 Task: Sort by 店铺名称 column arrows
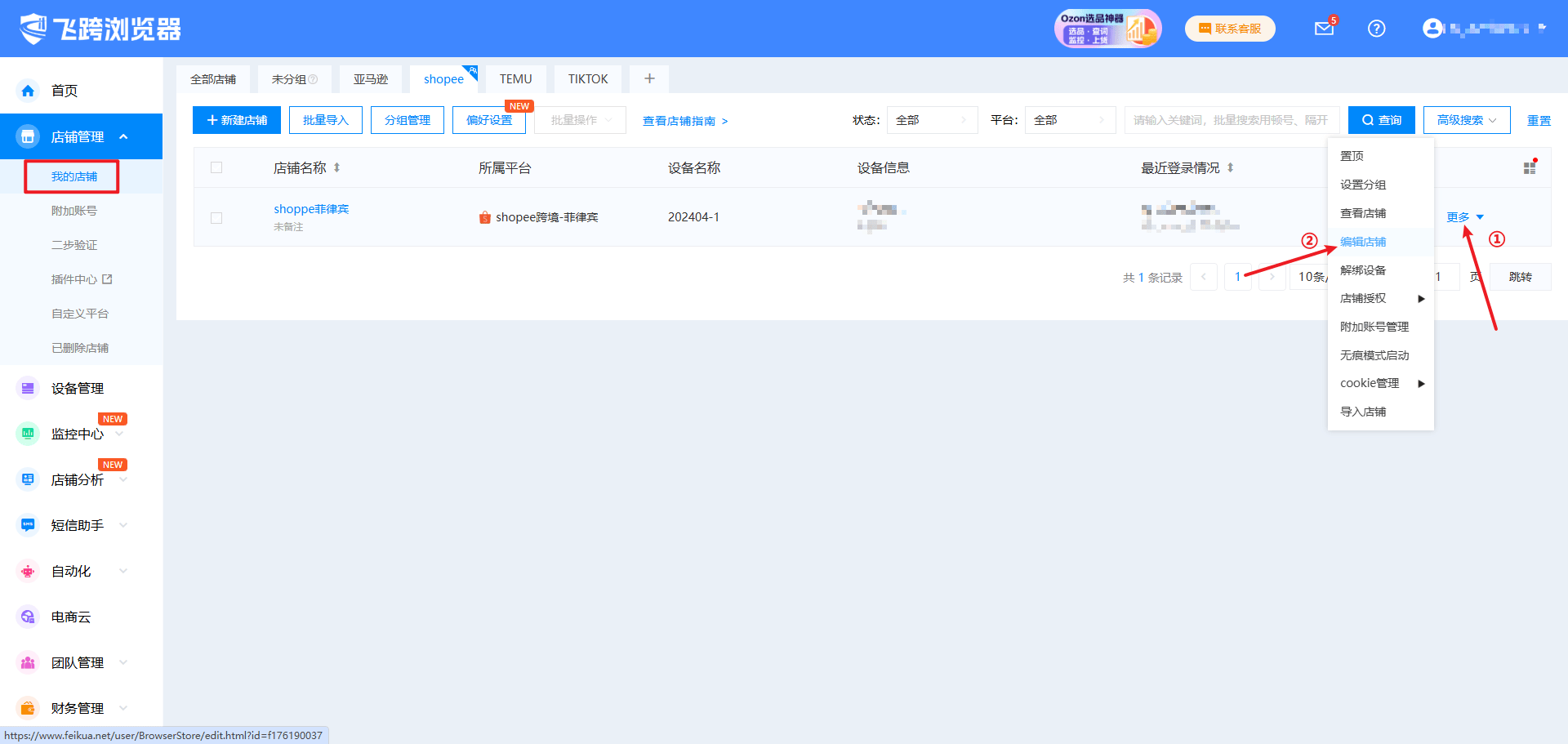(336, 167)
